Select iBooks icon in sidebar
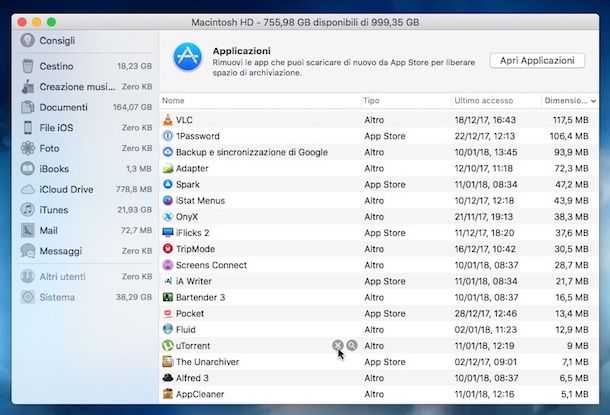The height and width of the screenshot is (415, 610). coord(28,169)
